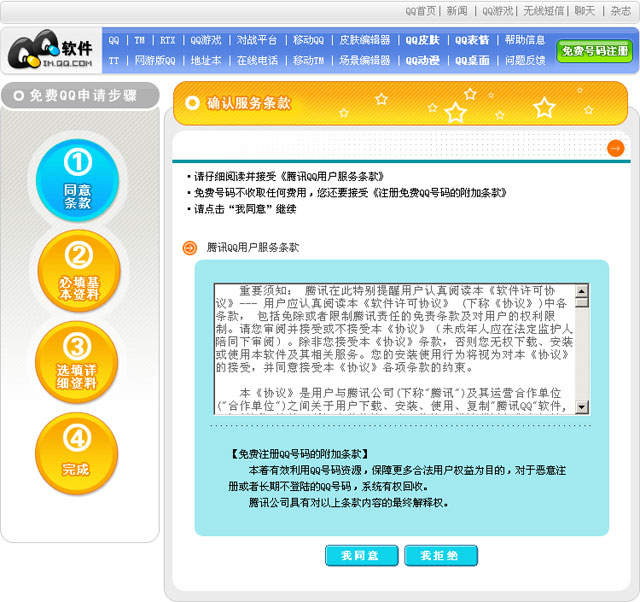Click the orange arrow icon at the panel's right edge

pyautogui.click(x=616, y=148)
